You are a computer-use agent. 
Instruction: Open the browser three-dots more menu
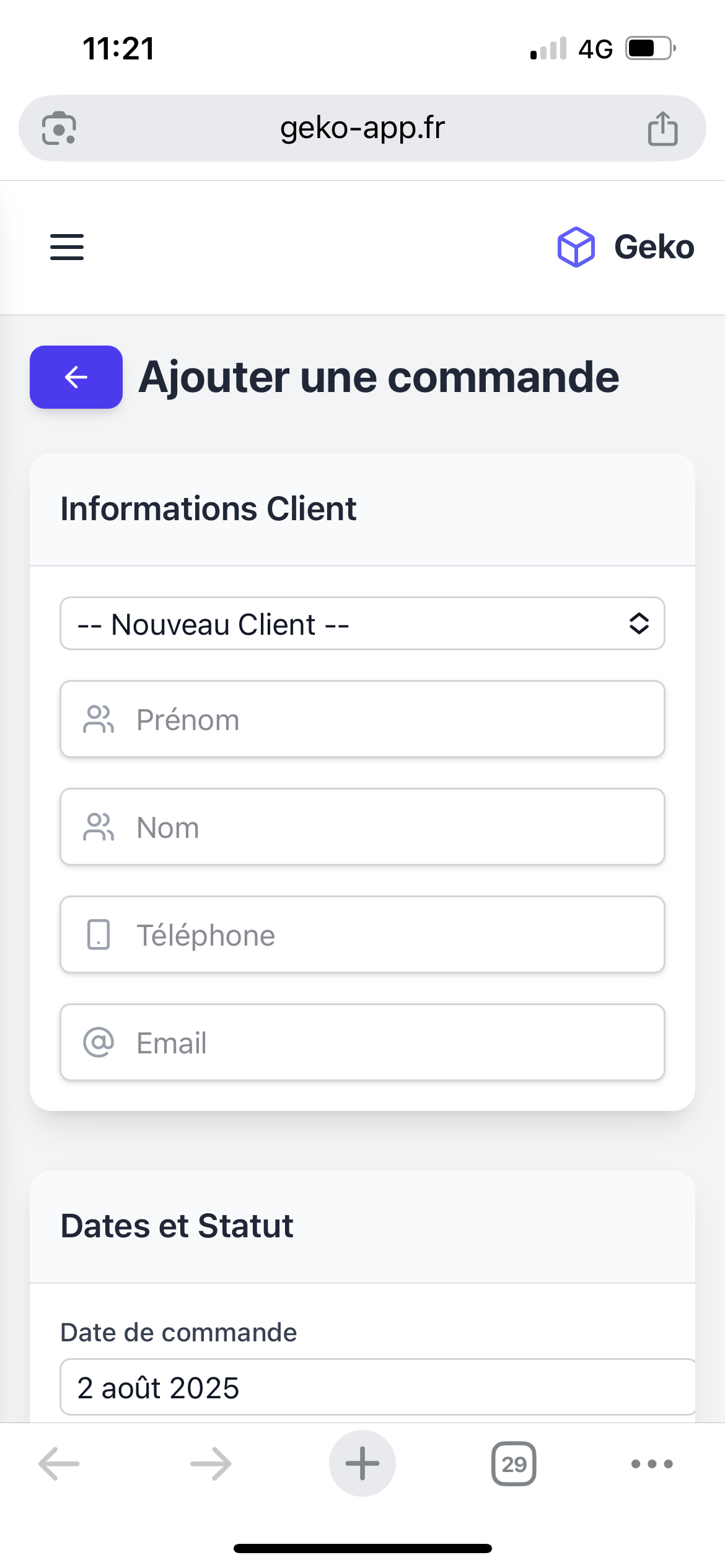click(652, 1464)
